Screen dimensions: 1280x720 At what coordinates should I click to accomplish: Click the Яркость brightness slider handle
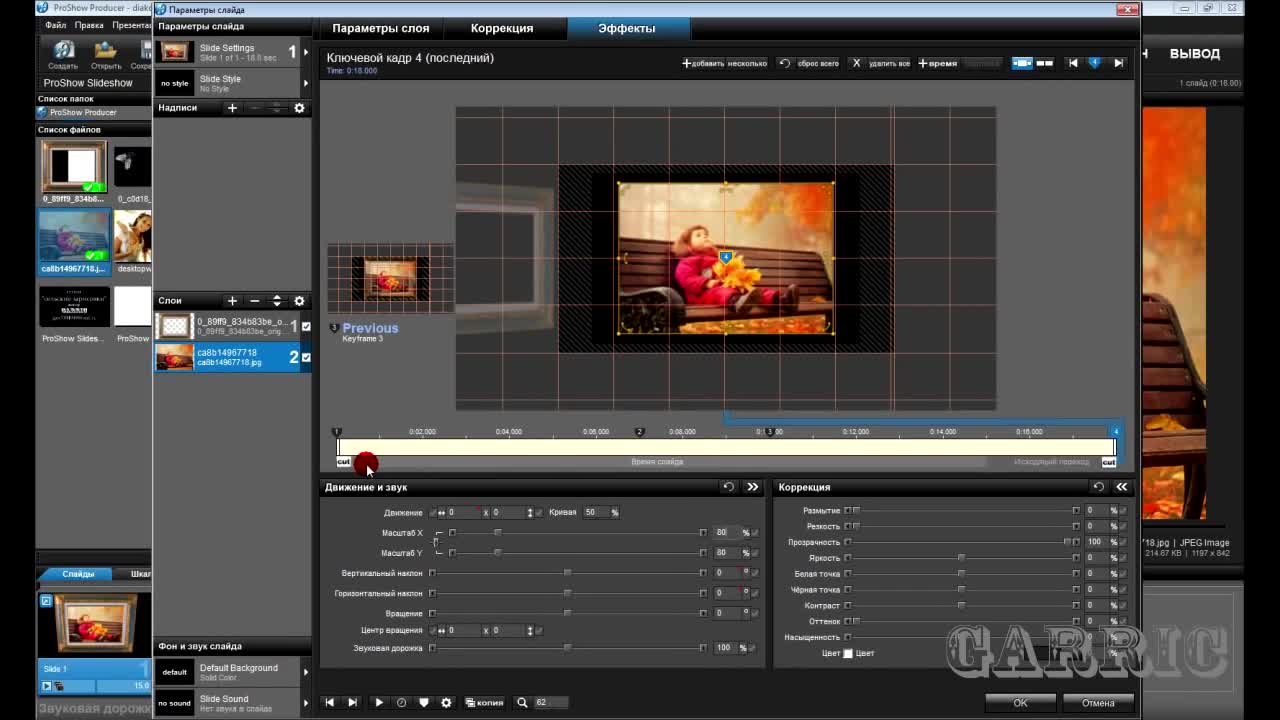[961, 558]
